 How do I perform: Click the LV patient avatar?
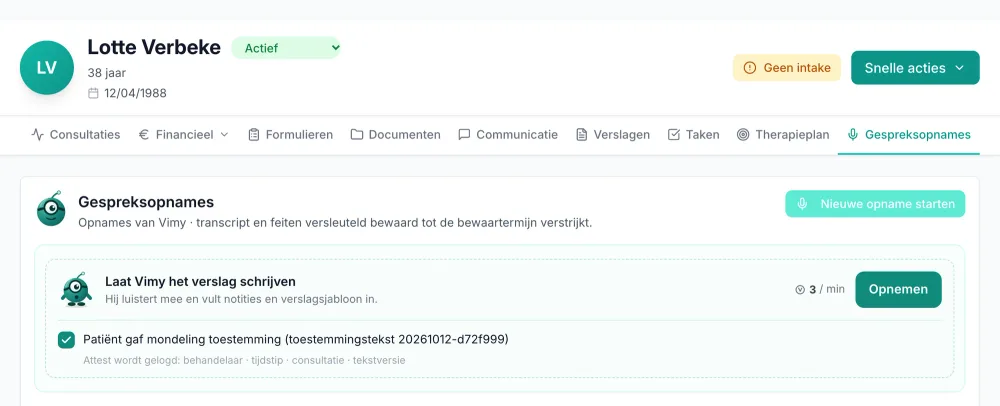(x=47, y=68)
